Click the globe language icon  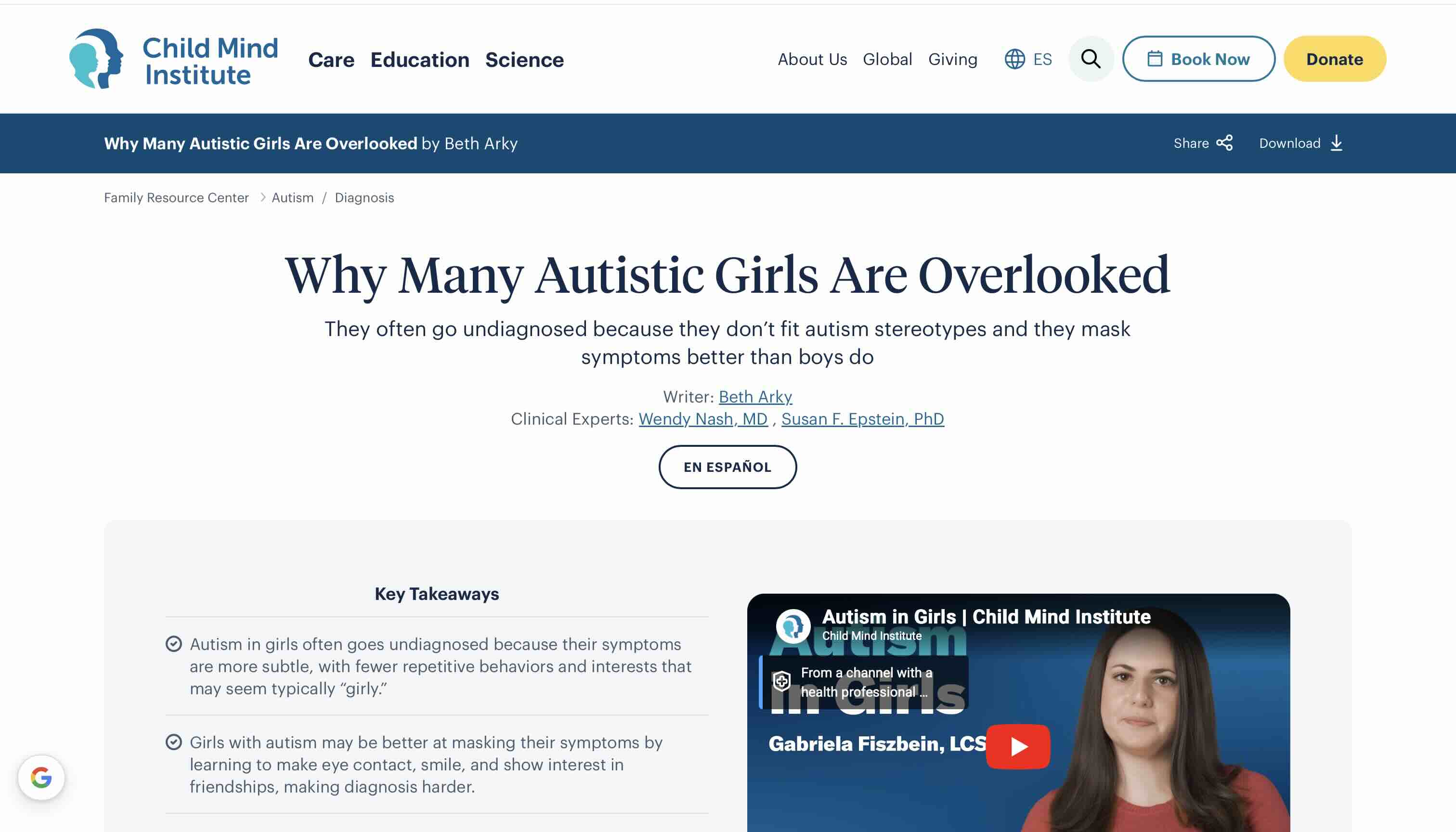pos(1015,59)
